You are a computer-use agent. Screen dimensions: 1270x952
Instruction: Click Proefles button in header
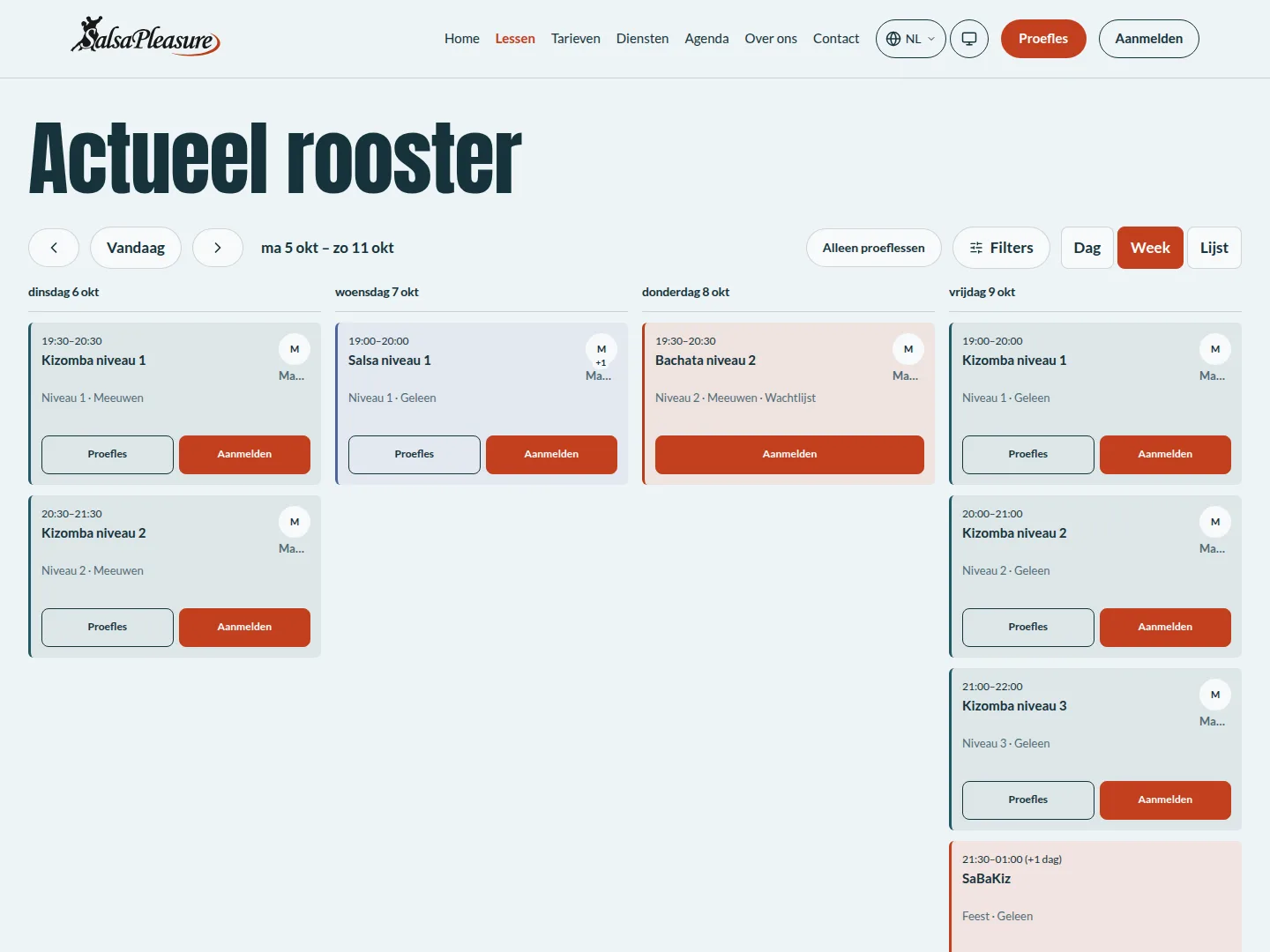tap(1043, 39)
